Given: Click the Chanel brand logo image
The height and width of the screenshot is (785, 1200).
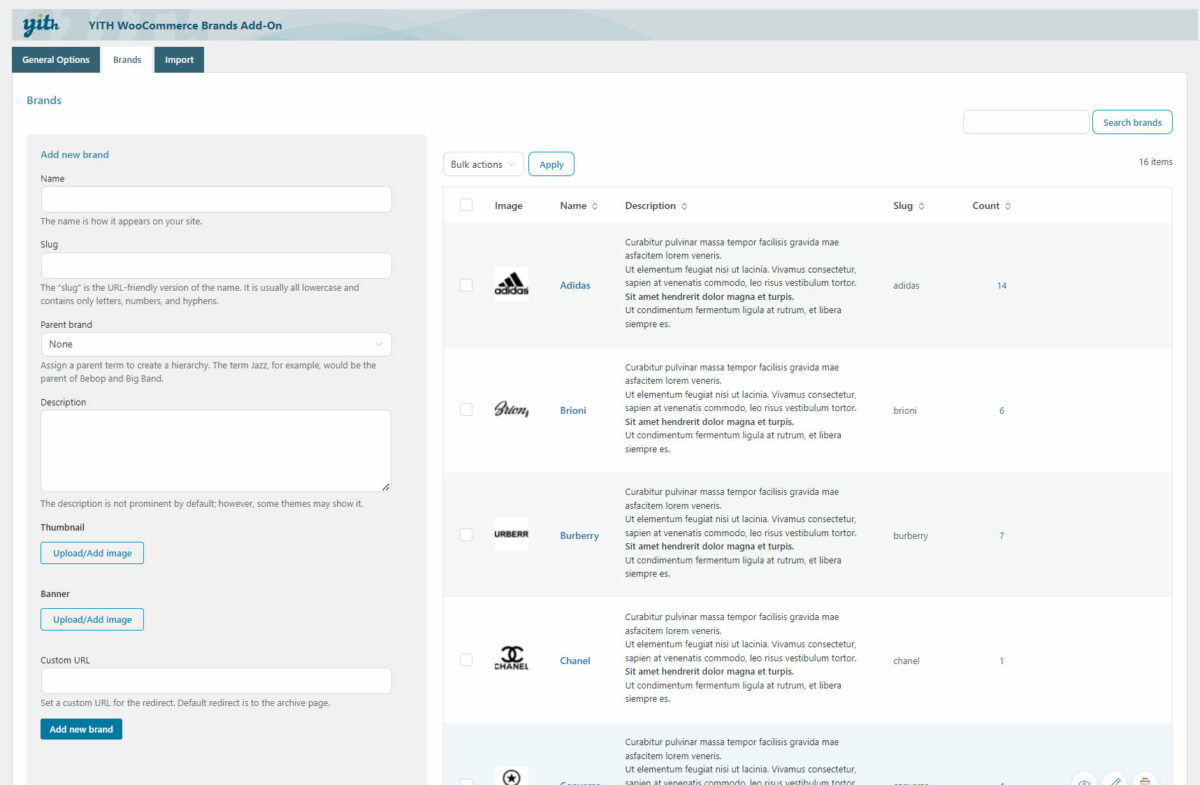Looking at the screenshot, I should (511, 660).
